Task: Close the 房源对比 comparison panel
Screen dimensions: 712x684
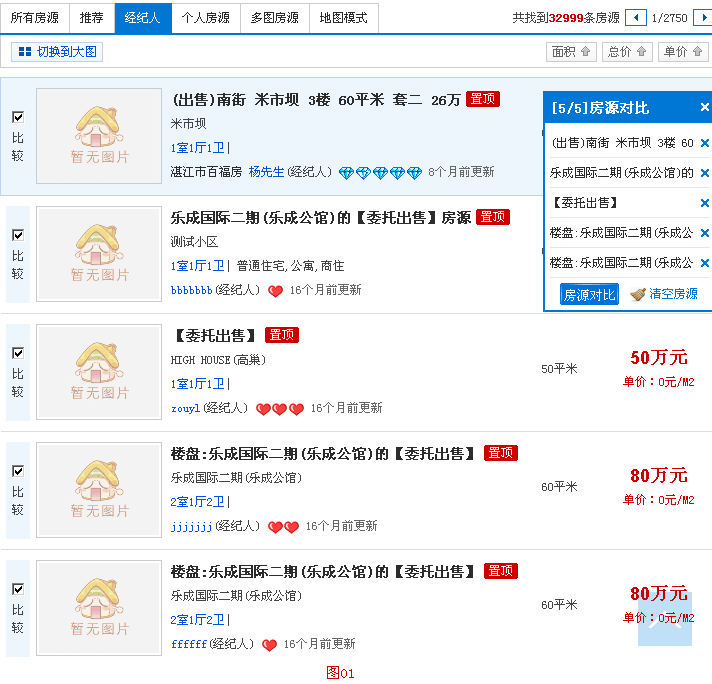Action: [704, 108]
